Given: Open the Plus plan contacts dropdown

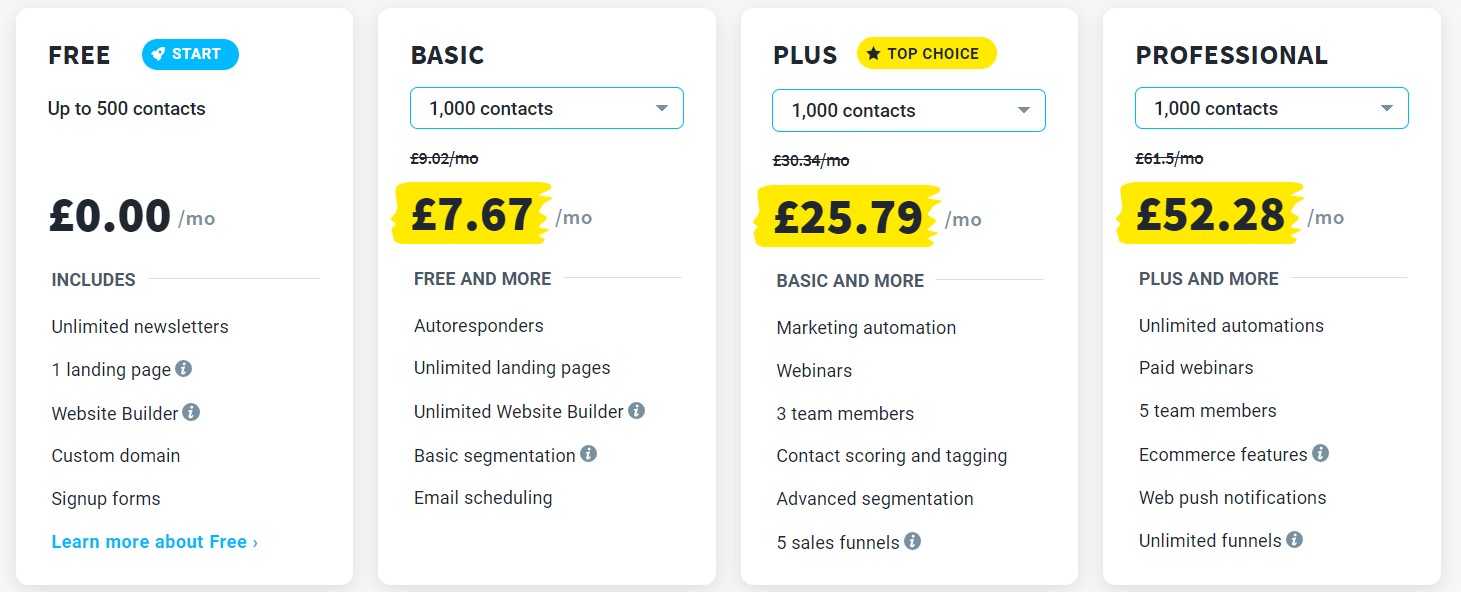Looking at the screenshot, I should [x=908, y=110].
